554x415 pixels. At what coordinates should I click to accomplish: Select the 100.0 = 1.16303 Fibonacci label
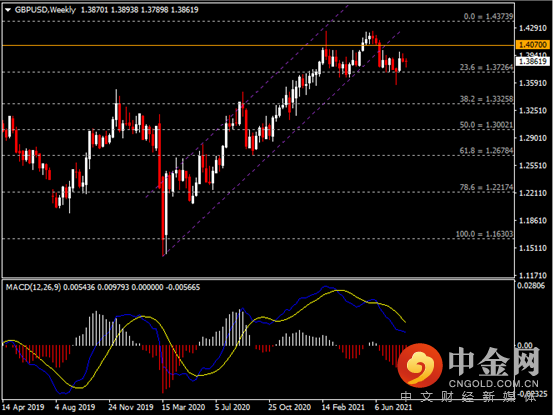click(484, 234)
